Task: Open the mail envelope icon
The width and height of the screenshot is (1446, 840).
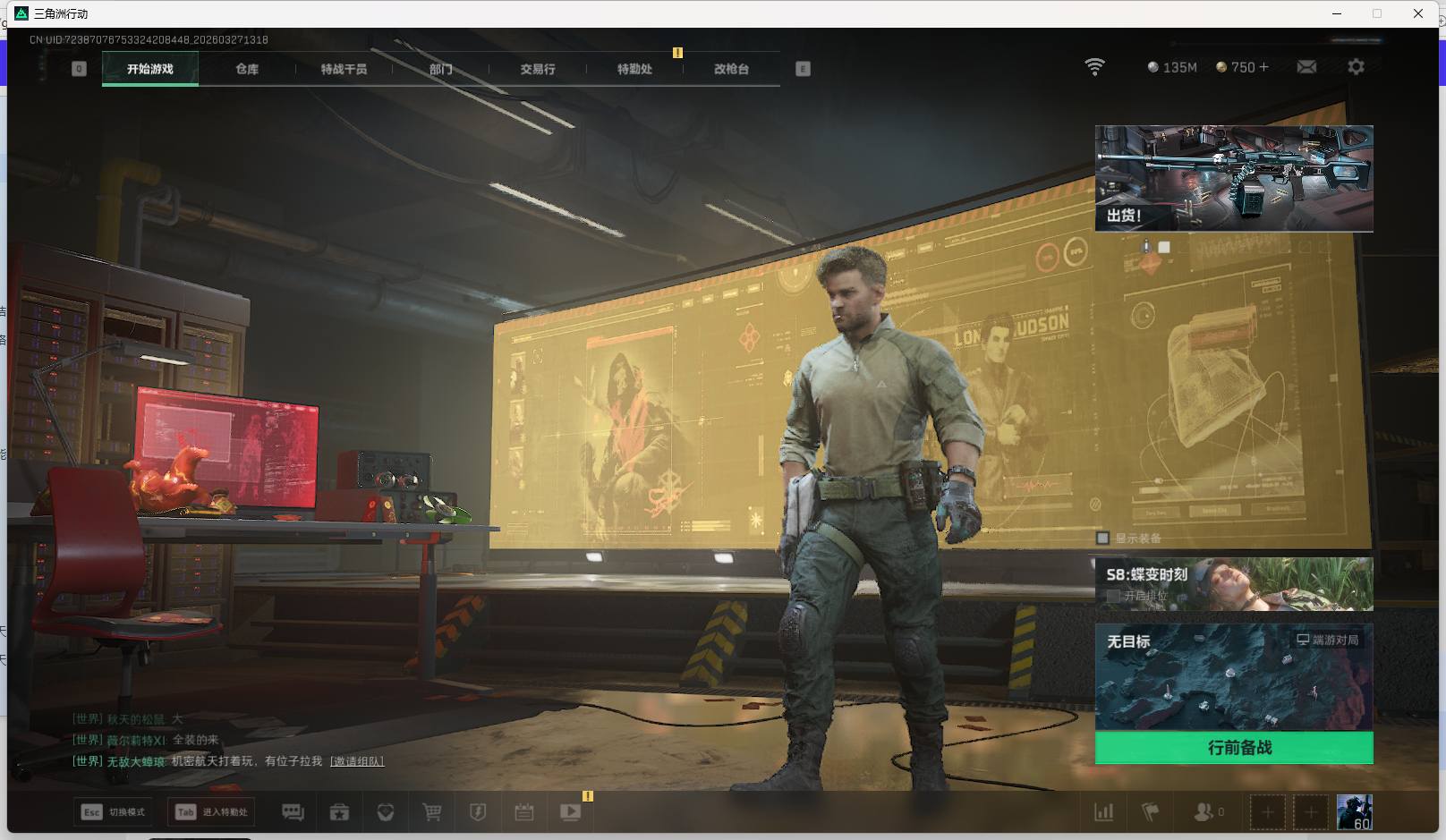Action: click(x=1306, y=67)
